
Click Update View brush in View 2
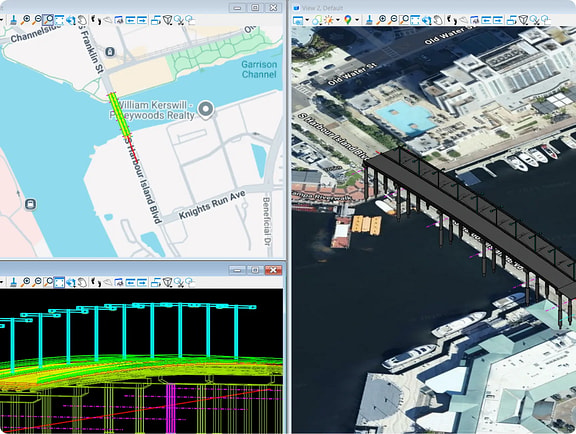[370, 20]
